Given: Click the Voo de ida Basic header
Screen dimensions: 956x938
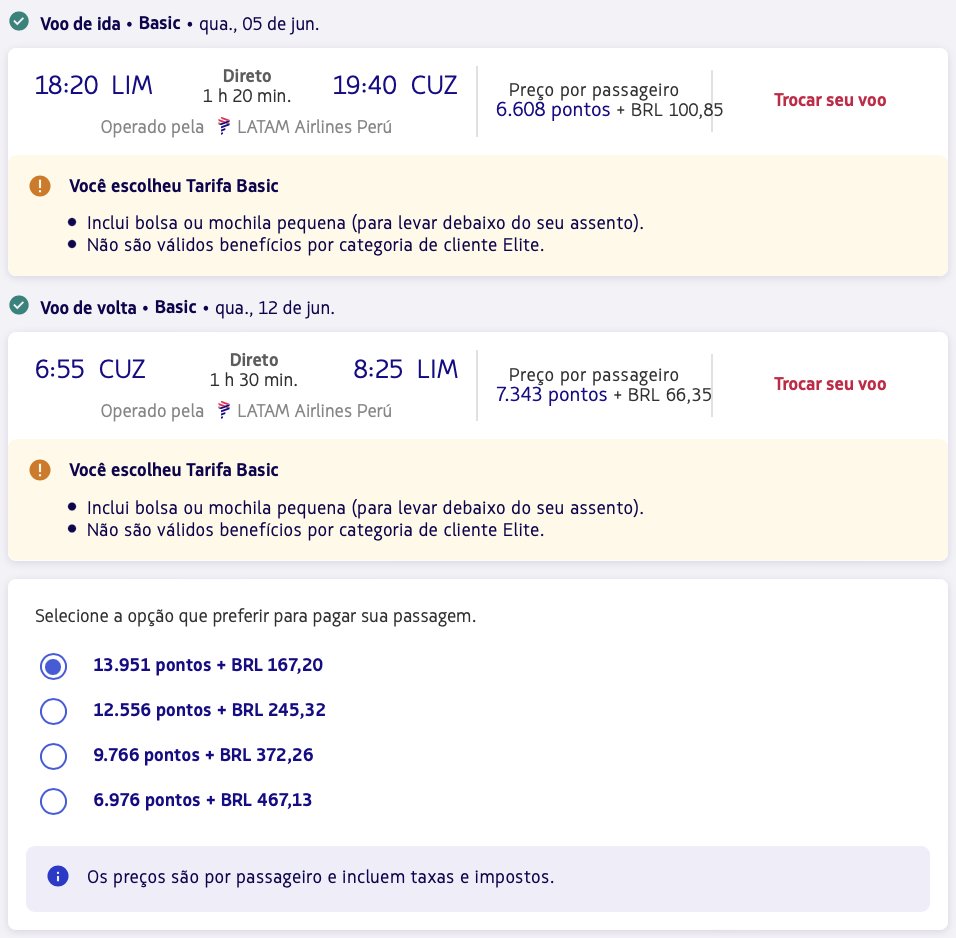Looking at the screenshot, I should pos(110,23).
